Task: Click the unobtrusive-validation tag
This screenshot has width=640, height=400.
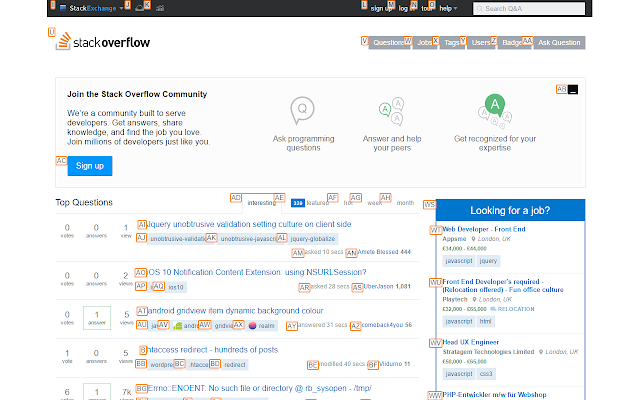Action: pyautogui.click(x=177, y=239)
